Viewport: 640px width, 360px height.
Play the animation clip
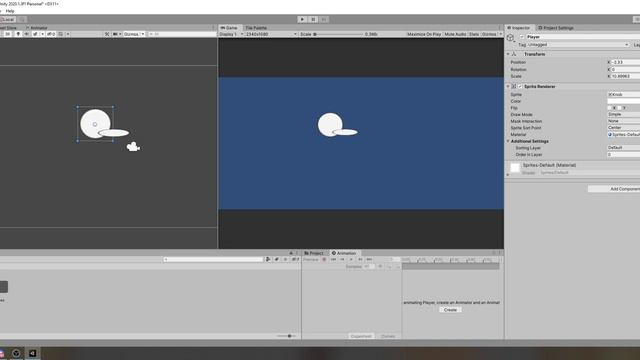(x=351, y=260)
